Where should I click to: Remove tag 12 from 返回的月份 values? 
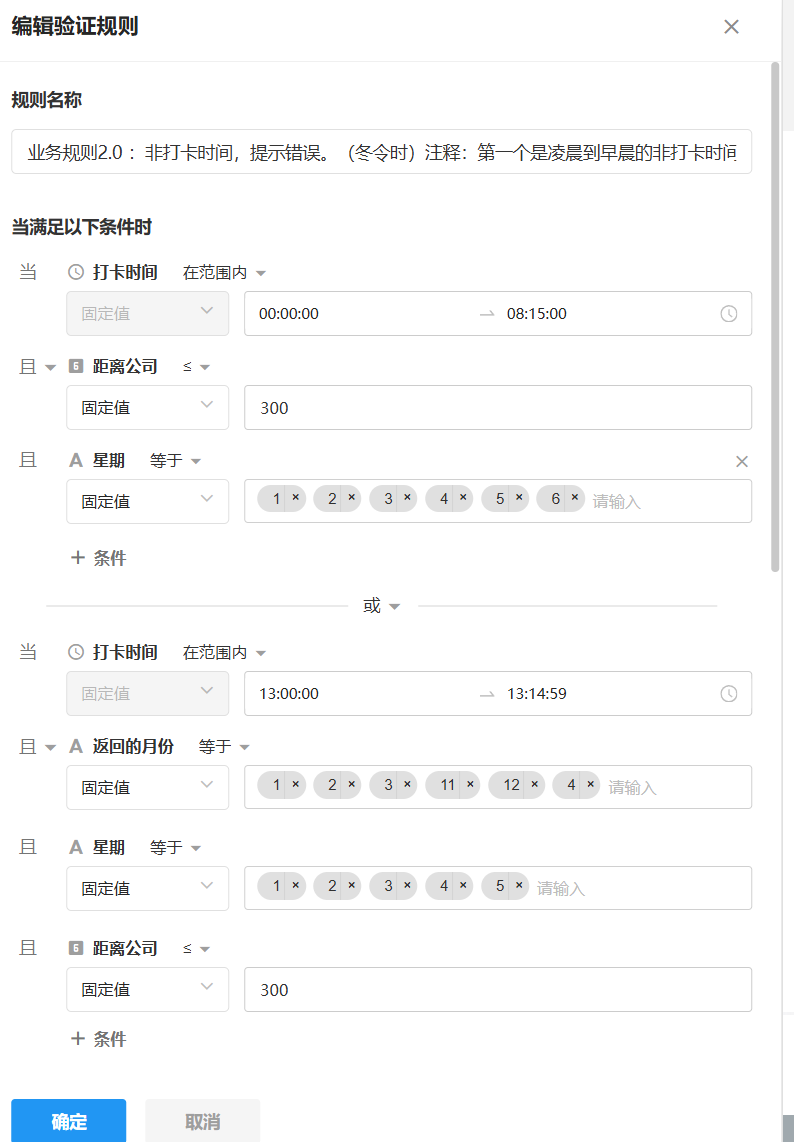[x=535, y=785]
